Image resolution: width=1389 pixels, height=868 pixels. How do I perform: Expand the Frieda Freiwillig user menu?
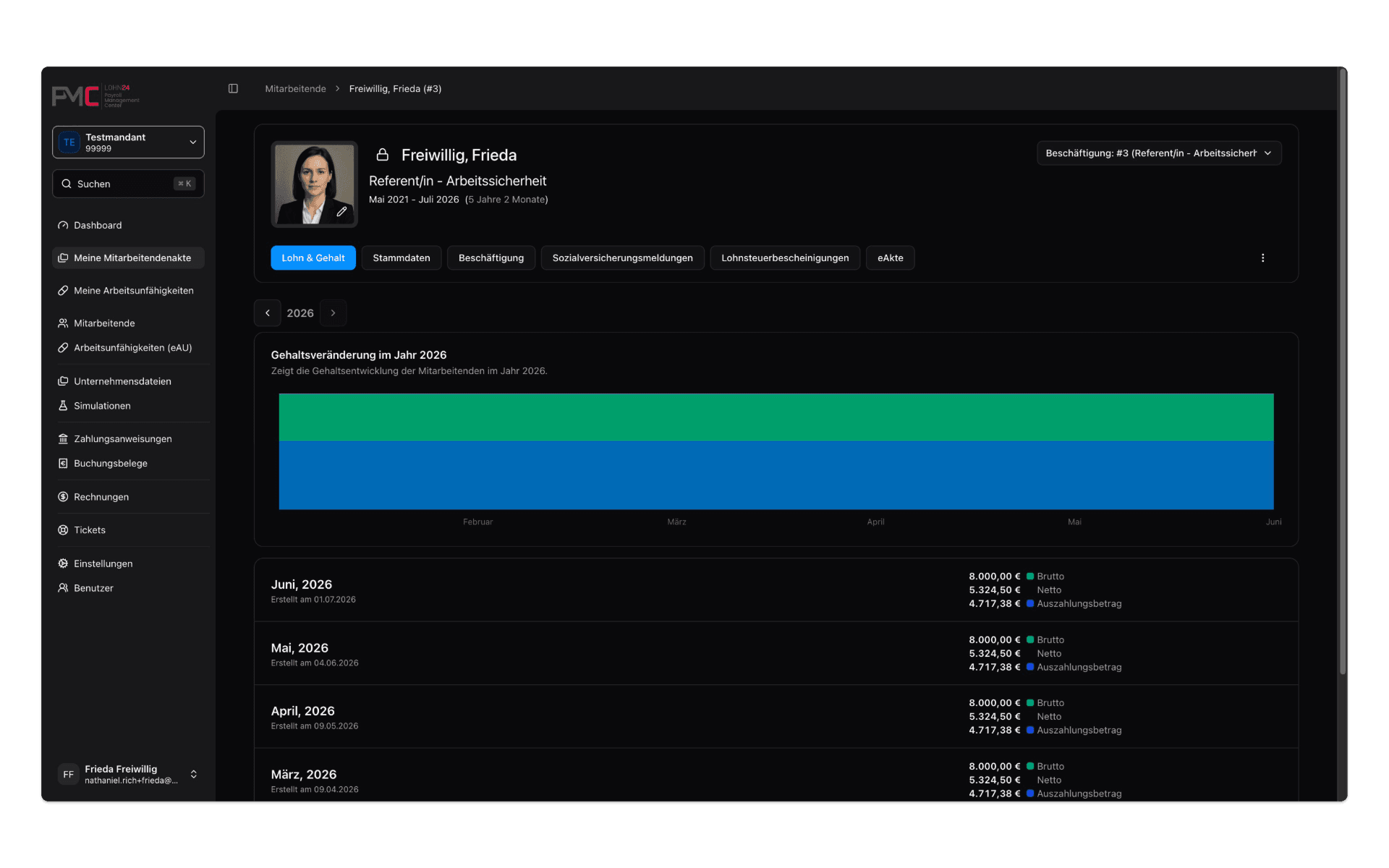point(128,774)
